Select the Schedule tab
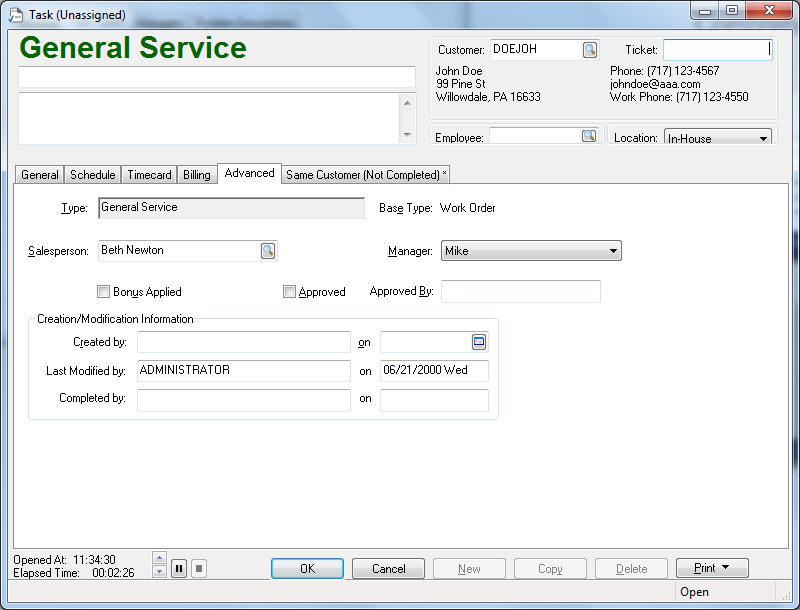Image resolution: width=800 pixels, height=610 pixels. pyautogui.click(x=93, y=175)
